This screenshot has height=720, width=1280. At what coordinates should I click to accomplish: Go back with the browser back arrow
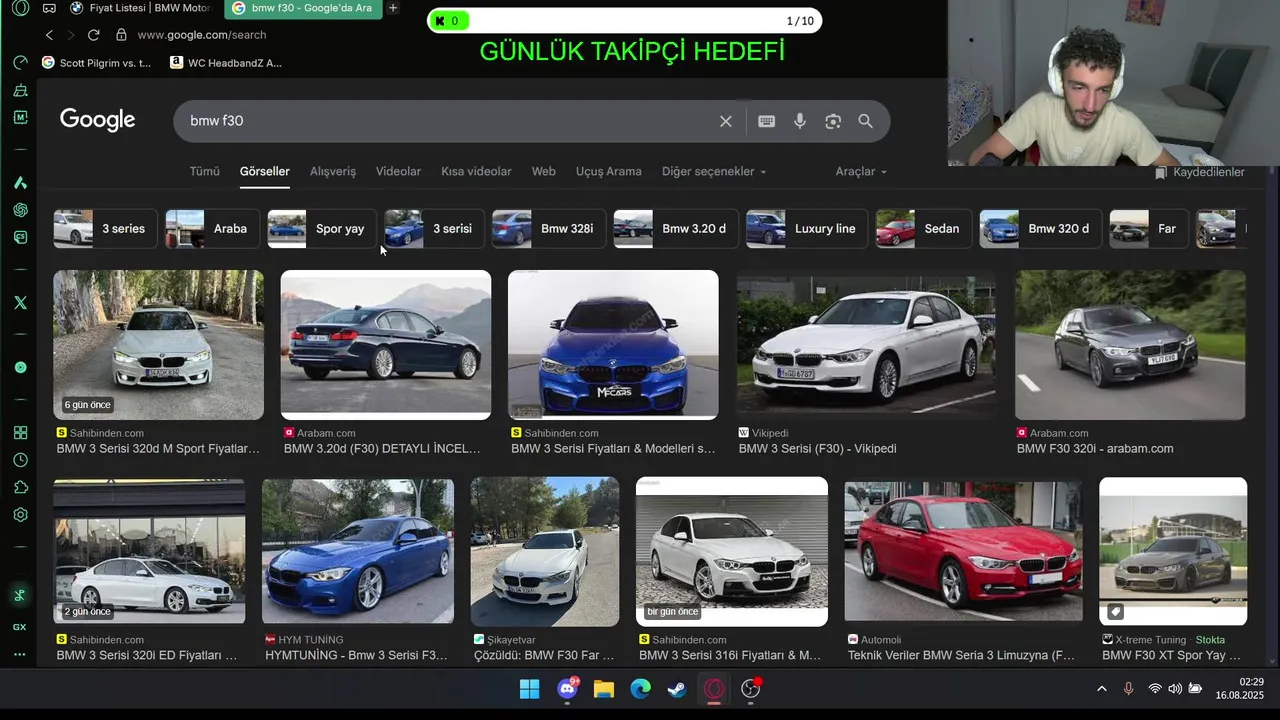tap(49, 35)
